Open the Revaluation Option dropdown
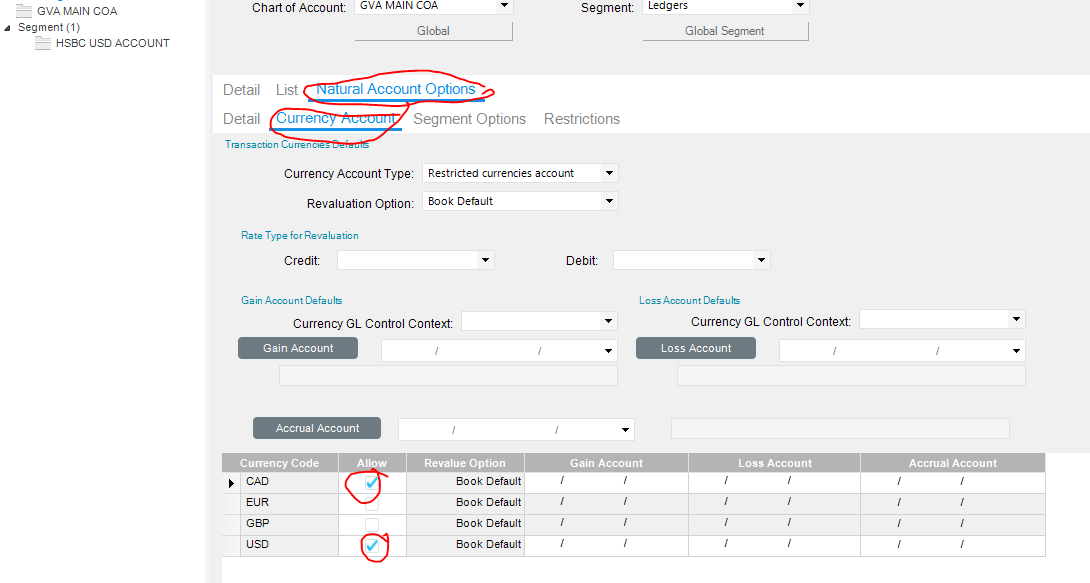This screenshot has height=583, width=1090. pos(609,201)
